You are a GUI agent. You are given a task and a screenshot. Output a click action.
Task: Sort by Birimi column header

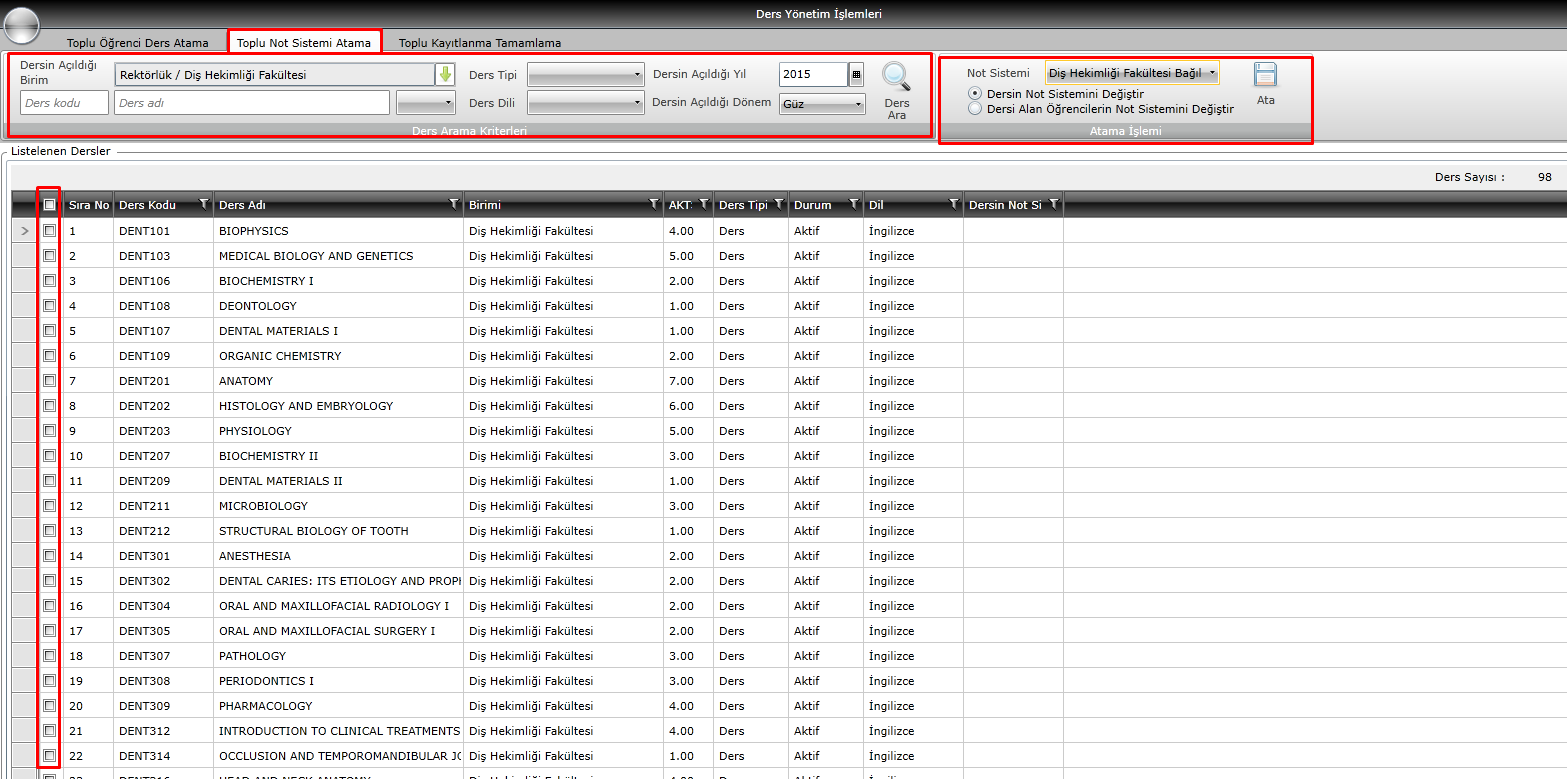pos(485,205)
